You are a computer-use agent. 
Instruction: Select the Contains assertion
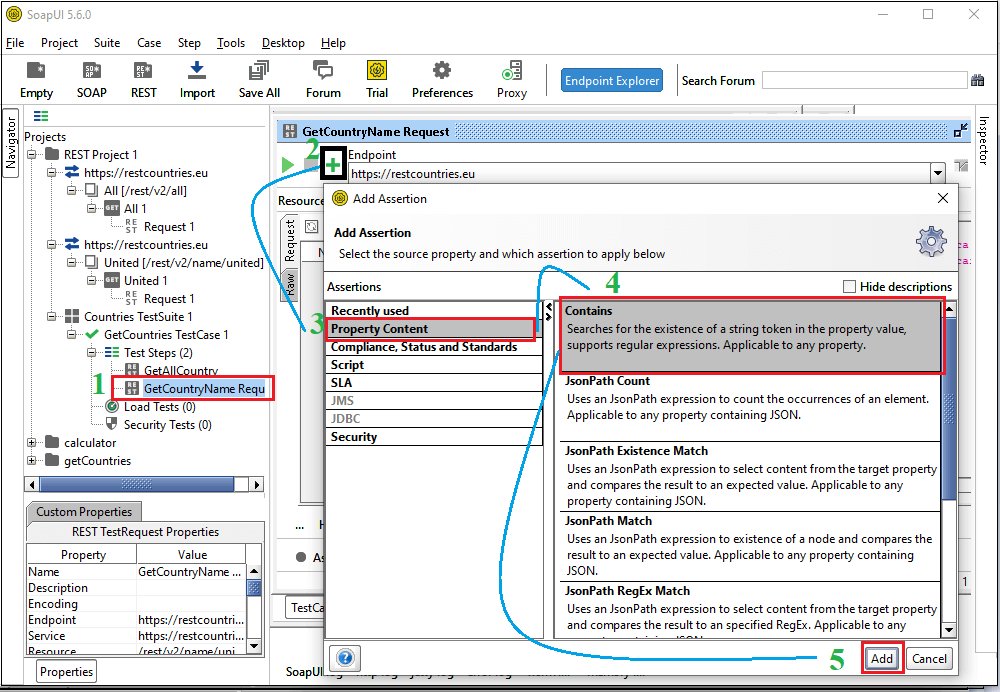tap(751, 335)
